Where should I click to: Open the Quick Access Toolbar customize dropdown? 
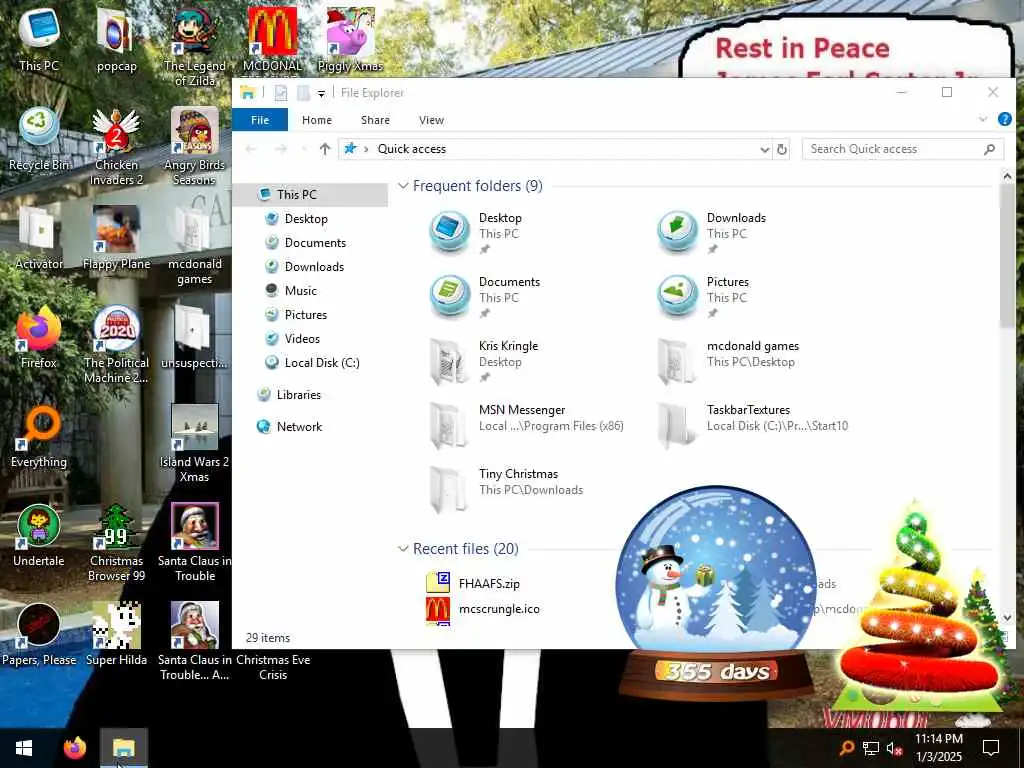(321, 93)
